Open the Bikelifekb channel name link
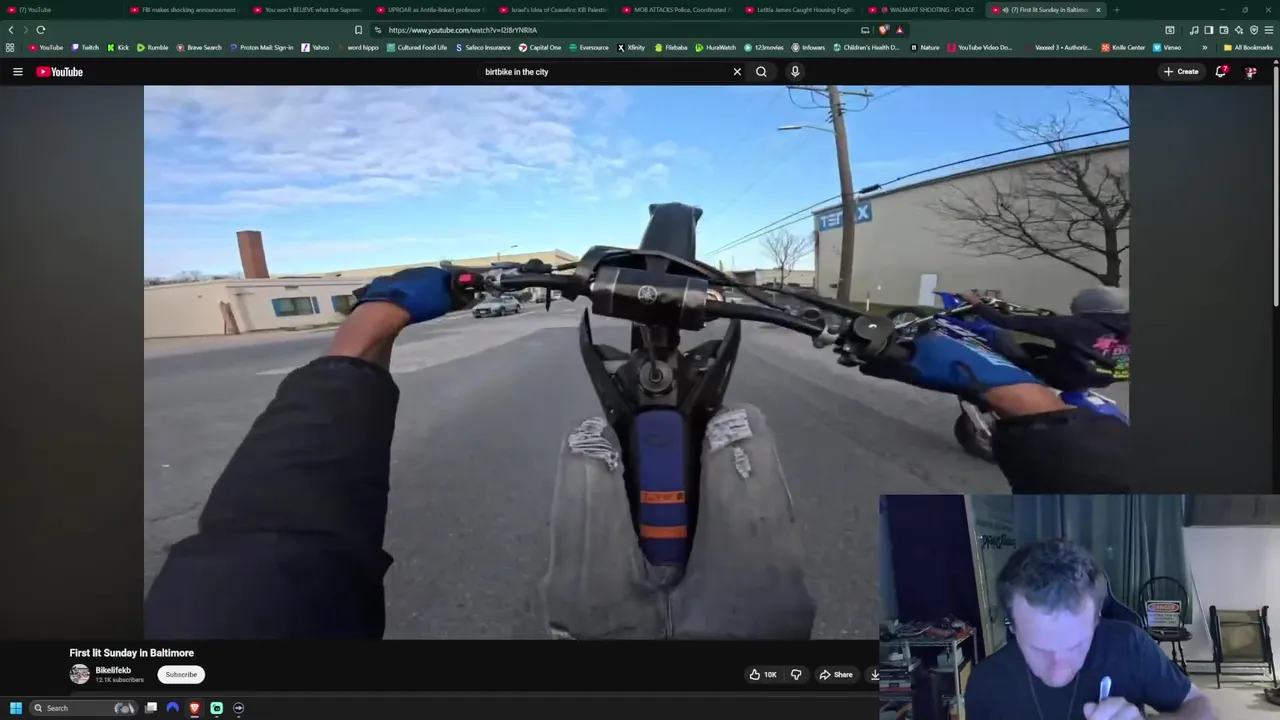This screenshot has height=720, width=1280. pyautogui.click(x=113, y=670)
